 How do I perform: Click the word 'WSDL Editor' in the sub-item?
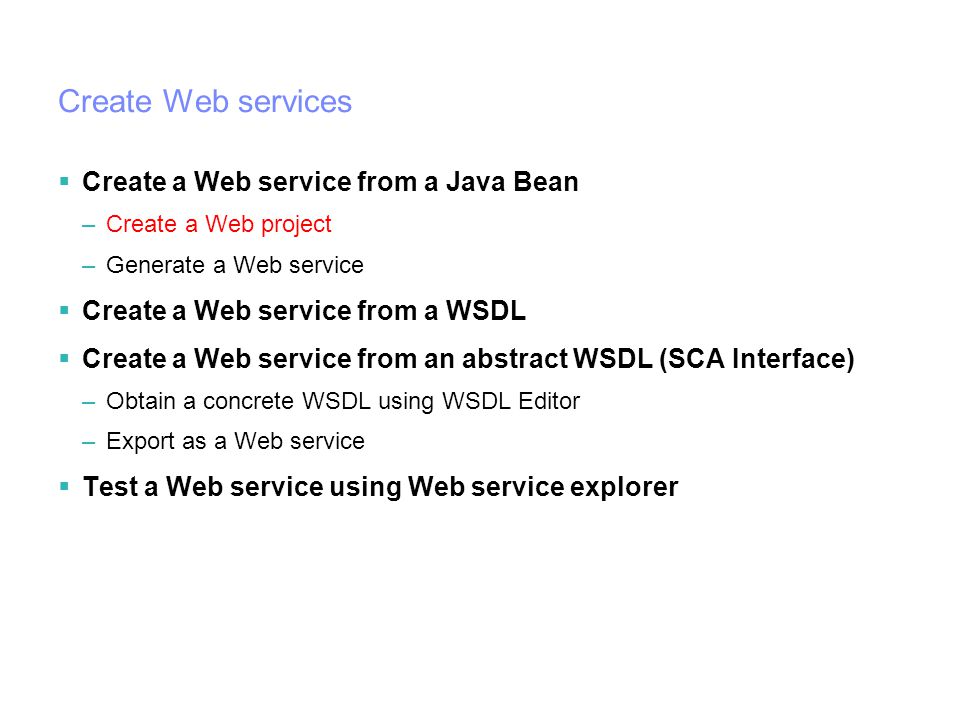coord(511,402)
